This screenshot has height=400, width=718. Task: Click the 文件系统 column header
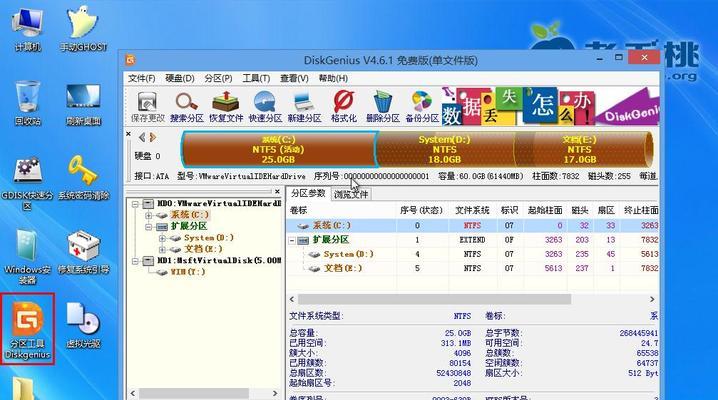pyautogui.click(x=472, y=210)
